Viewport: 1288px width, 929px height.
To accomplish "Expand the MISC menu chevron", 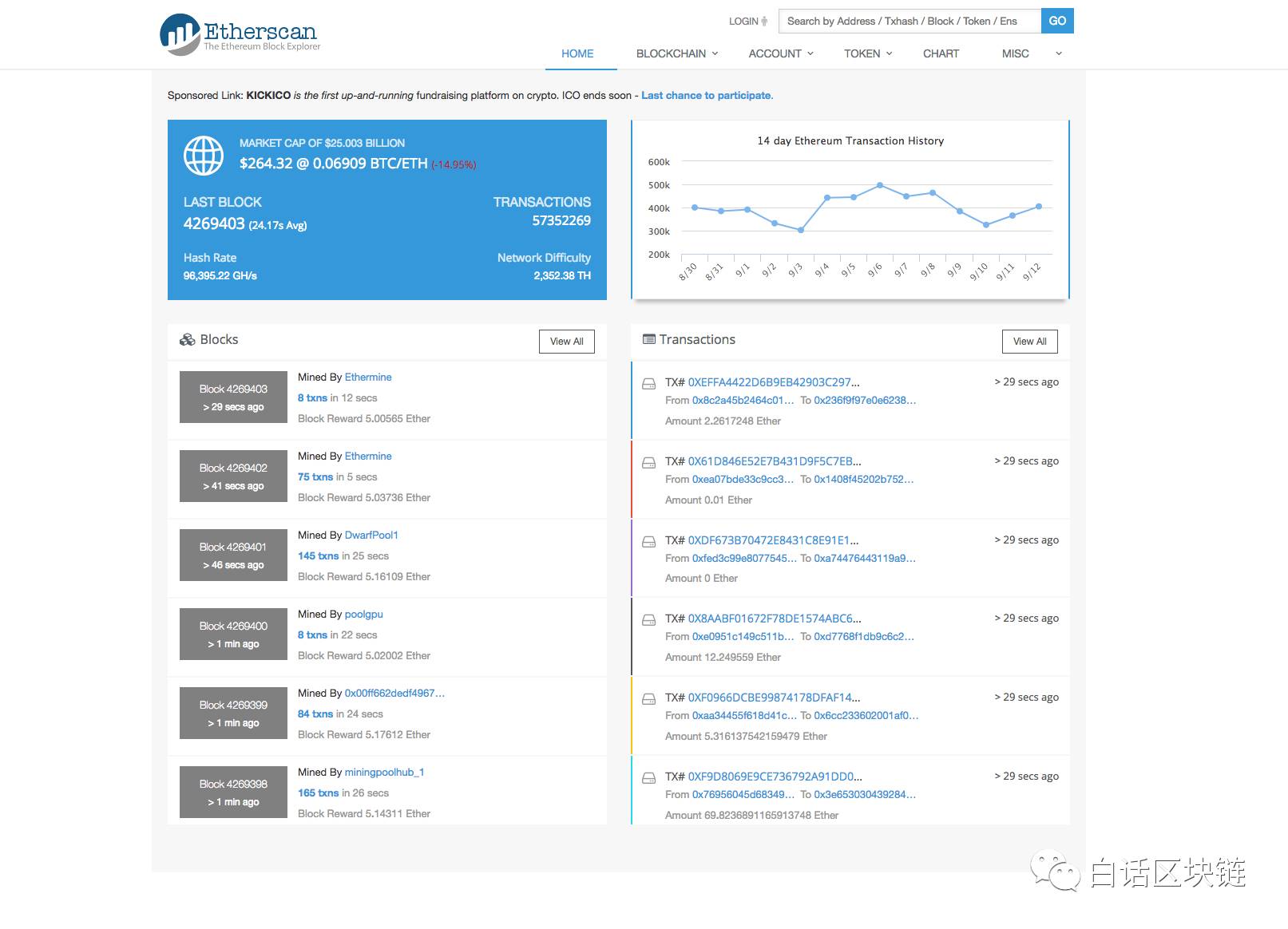I will coord(1059,53).
